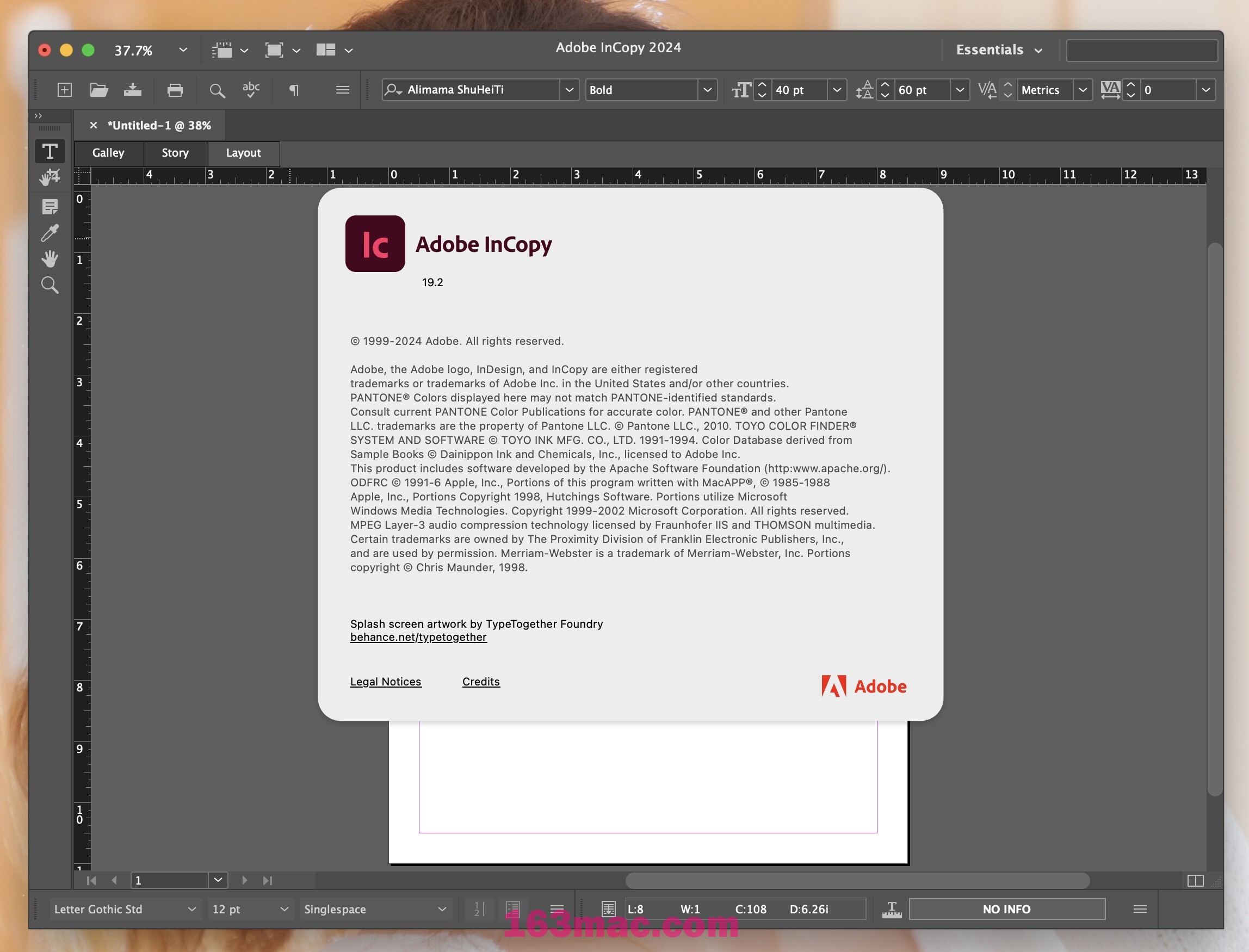
Task: Expand the font family dropdown
Action: [567, 90]
